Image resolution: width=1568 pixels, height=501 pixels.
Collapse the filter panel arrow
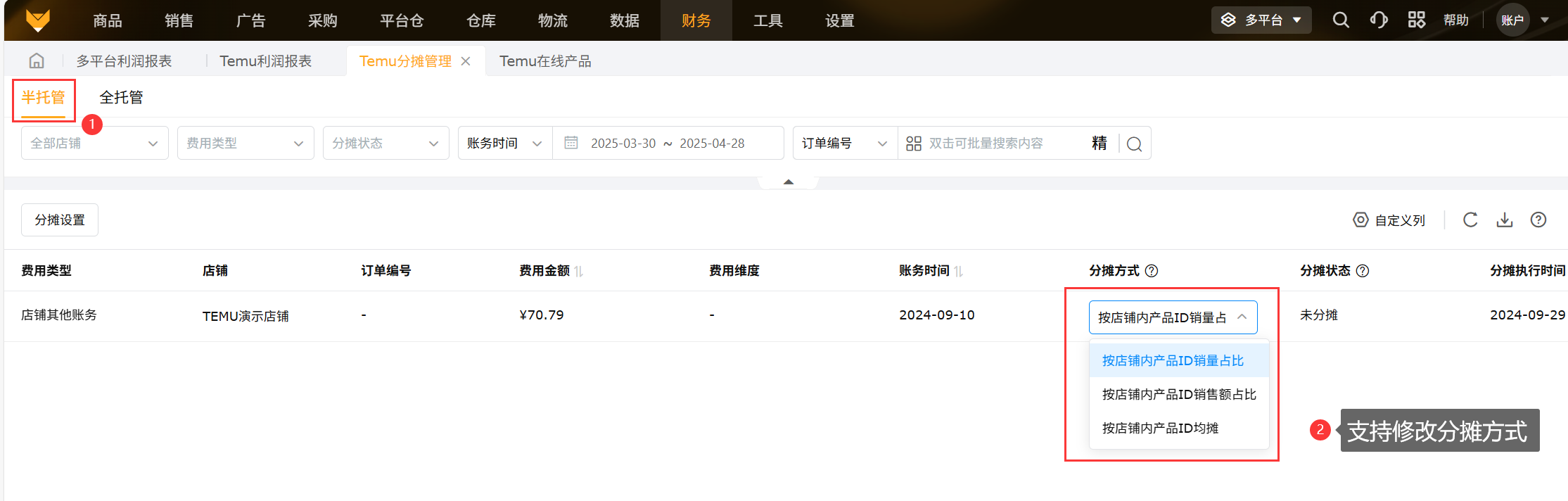(x=789, y=182)
